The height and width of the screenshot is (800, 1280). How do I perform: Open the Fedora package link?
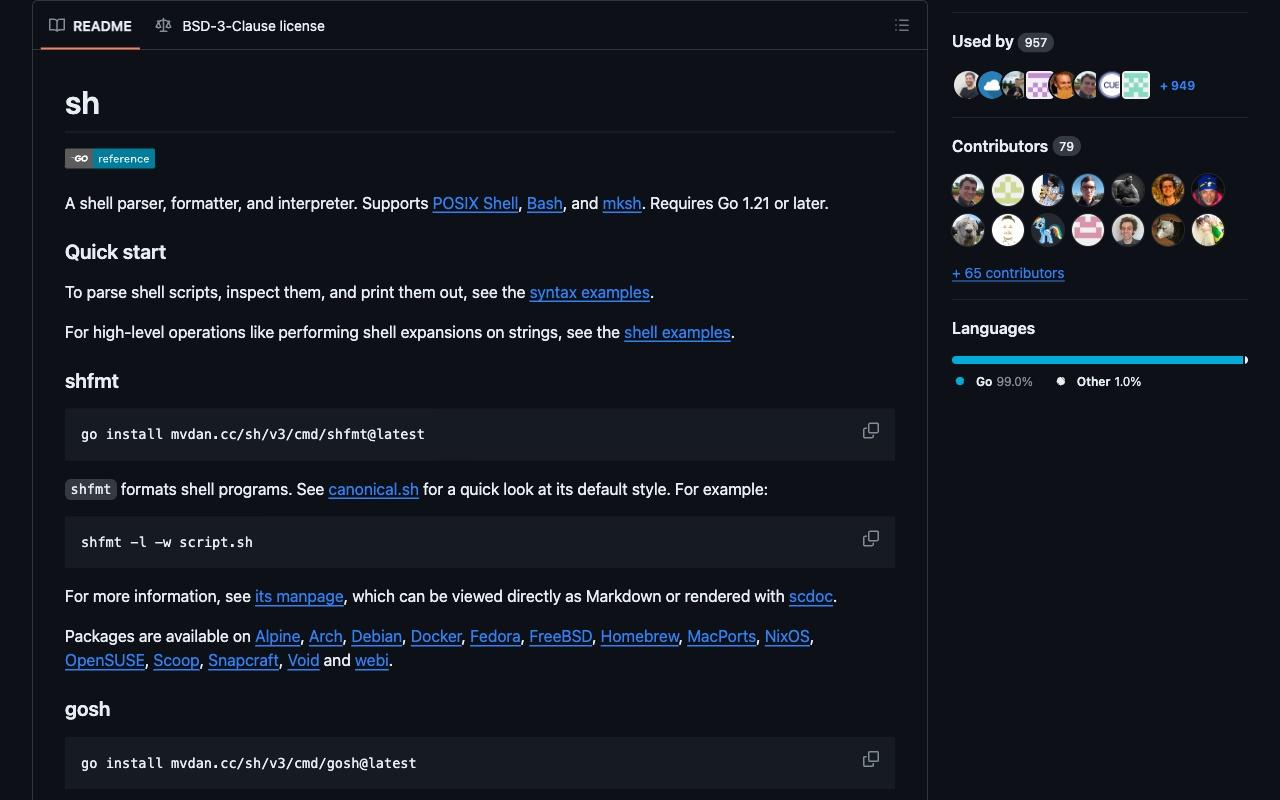pyautogui.click(x=495, y=636)
